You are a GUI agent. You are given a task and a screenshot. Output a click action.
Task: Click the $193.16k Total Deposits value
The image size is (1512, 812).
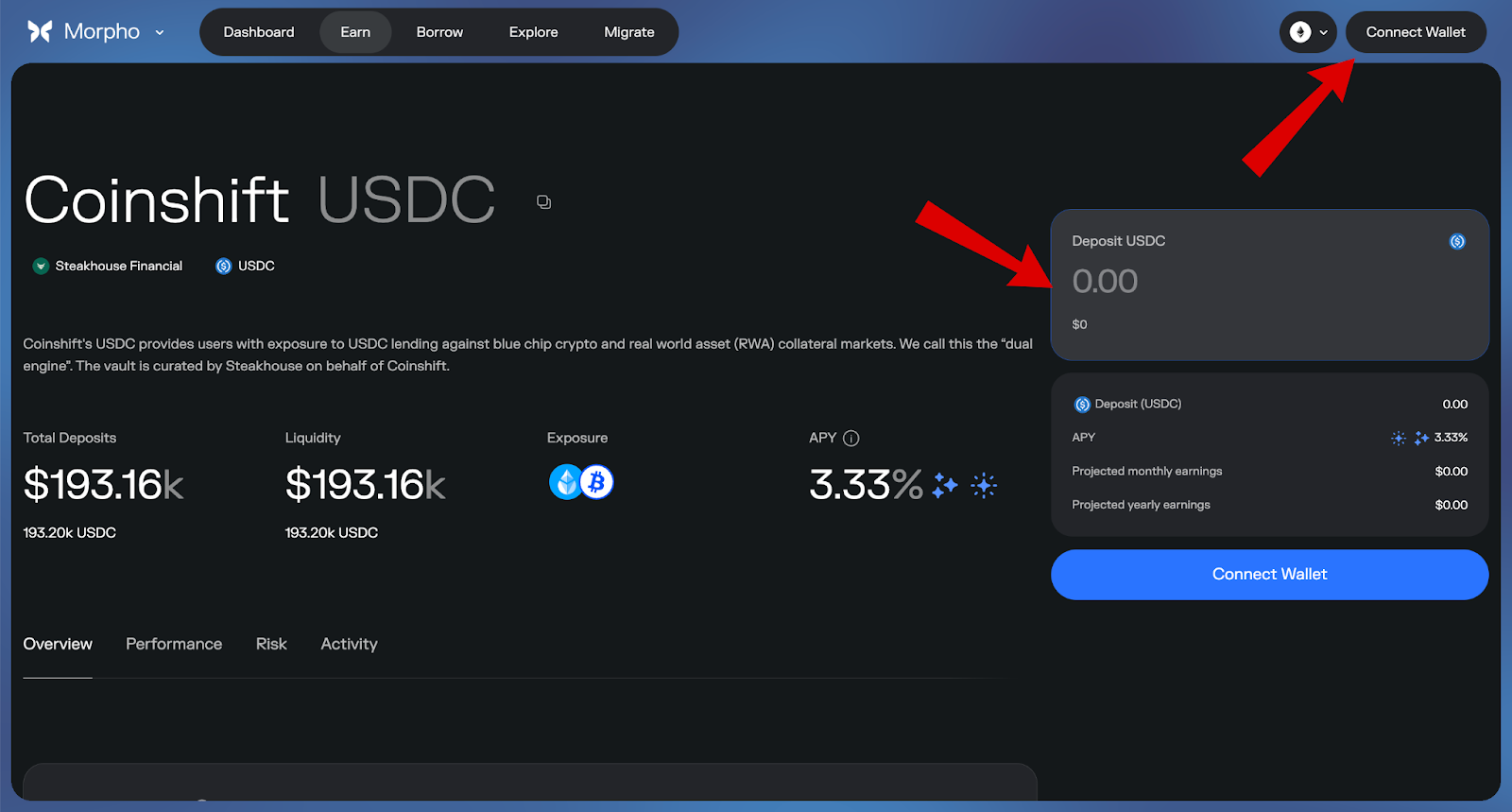[104, 485]
